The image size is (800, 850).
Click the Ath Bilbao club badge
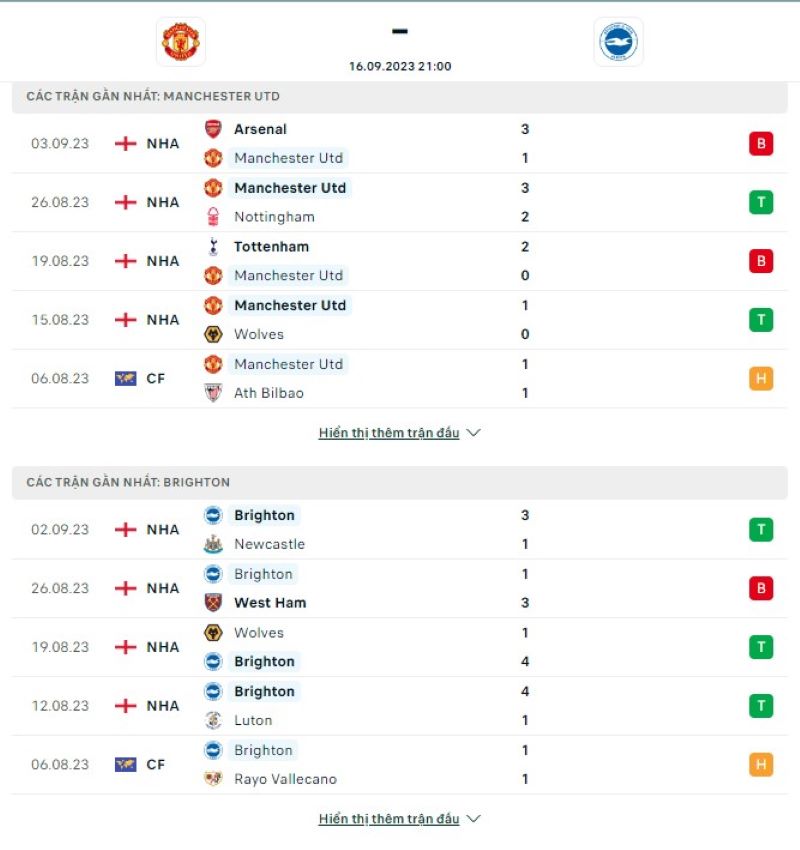(x=213, y=393)
